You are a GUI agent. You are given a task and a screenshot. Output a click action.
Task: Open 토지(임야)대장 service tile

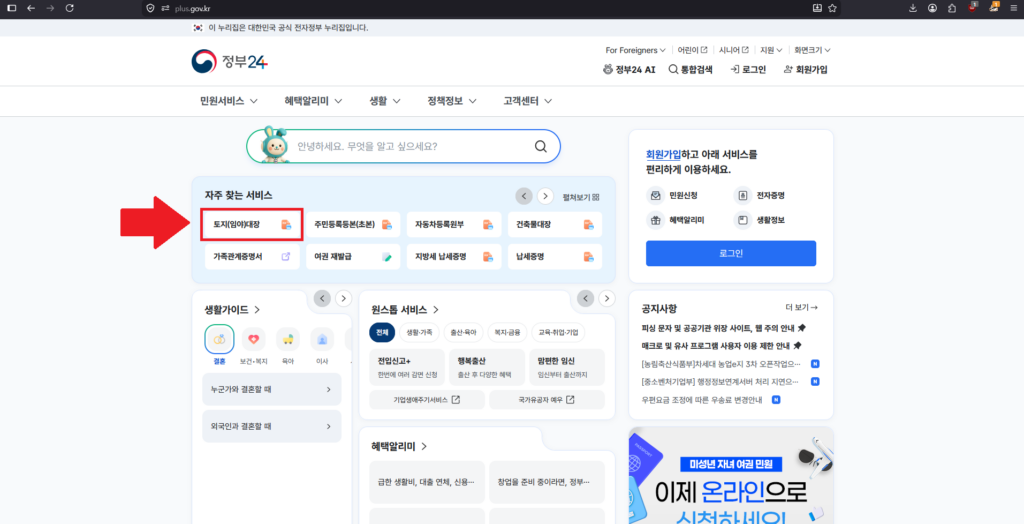tap(252, 224)
